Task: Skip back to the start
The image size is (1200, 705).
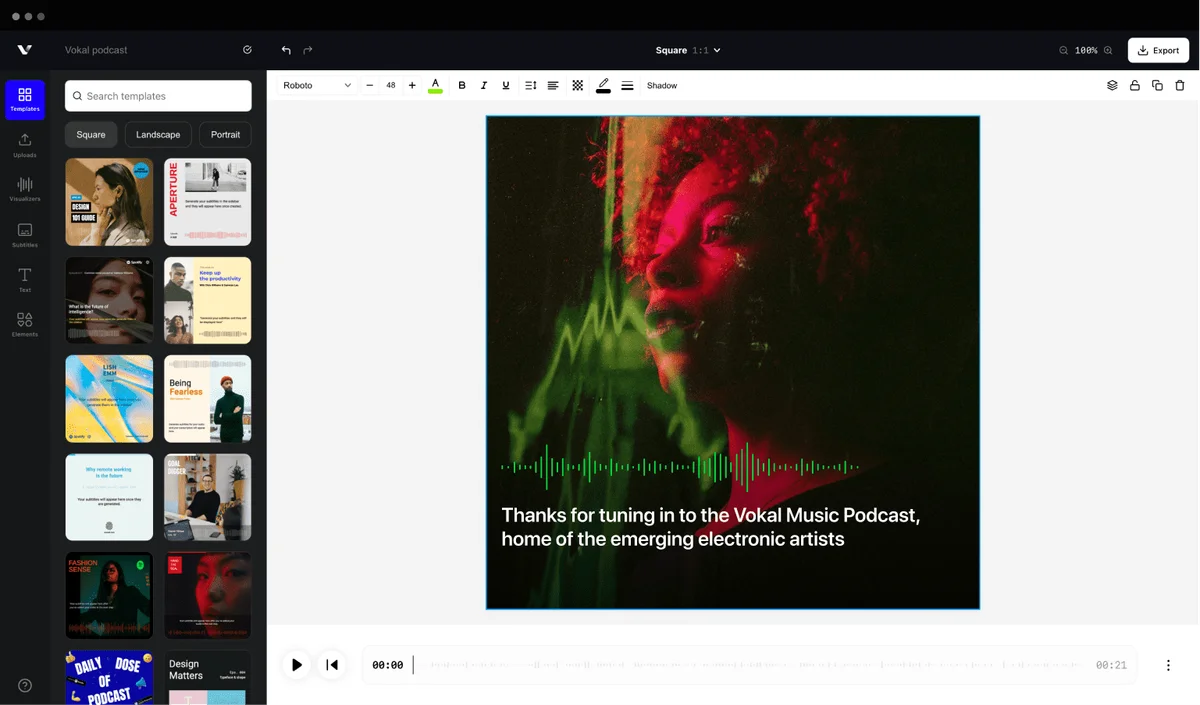Action: tap(332, 665)
